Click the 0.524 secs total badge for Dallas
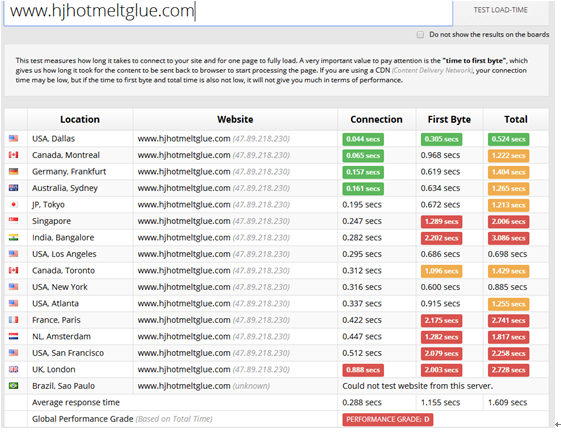This screenshot has width=561, height=432. pyautogui.click(x=508, y=139)
